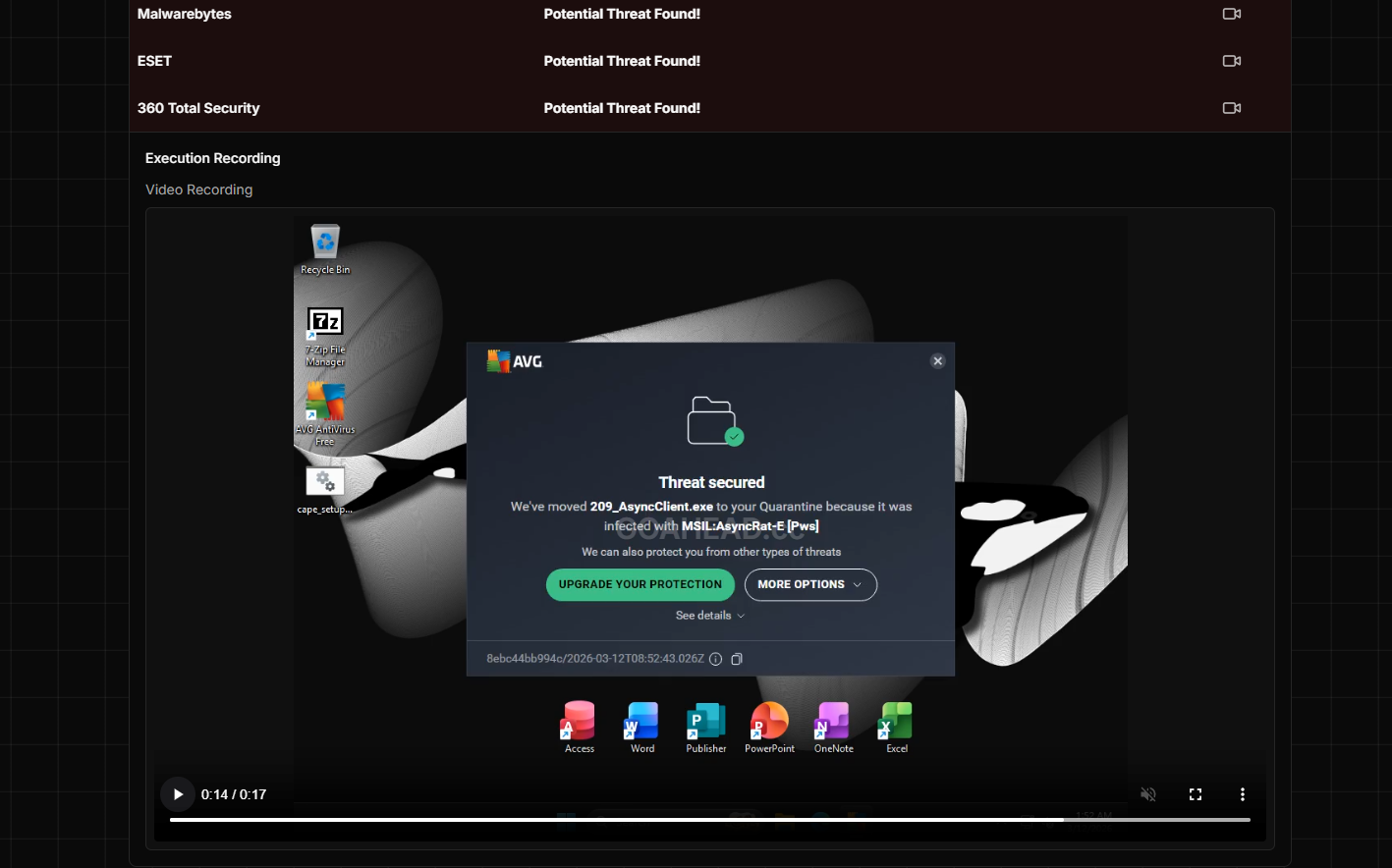The height and width of the screenshot is (868, 1392).
Task: Click the AVG logo in the popup
Action: [x=515, y=361]
